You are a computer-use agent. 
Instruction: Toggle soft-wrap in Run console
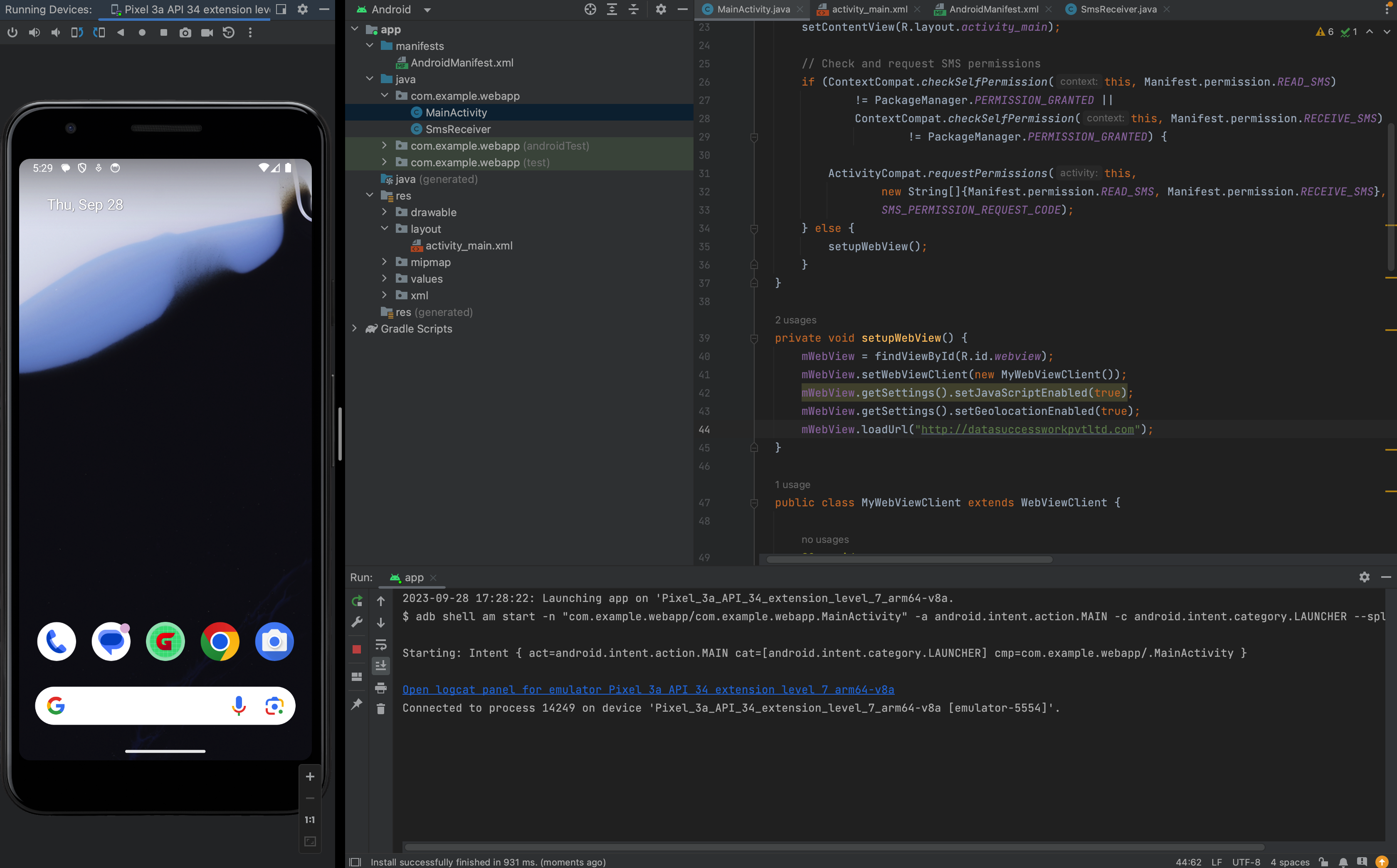381,645
